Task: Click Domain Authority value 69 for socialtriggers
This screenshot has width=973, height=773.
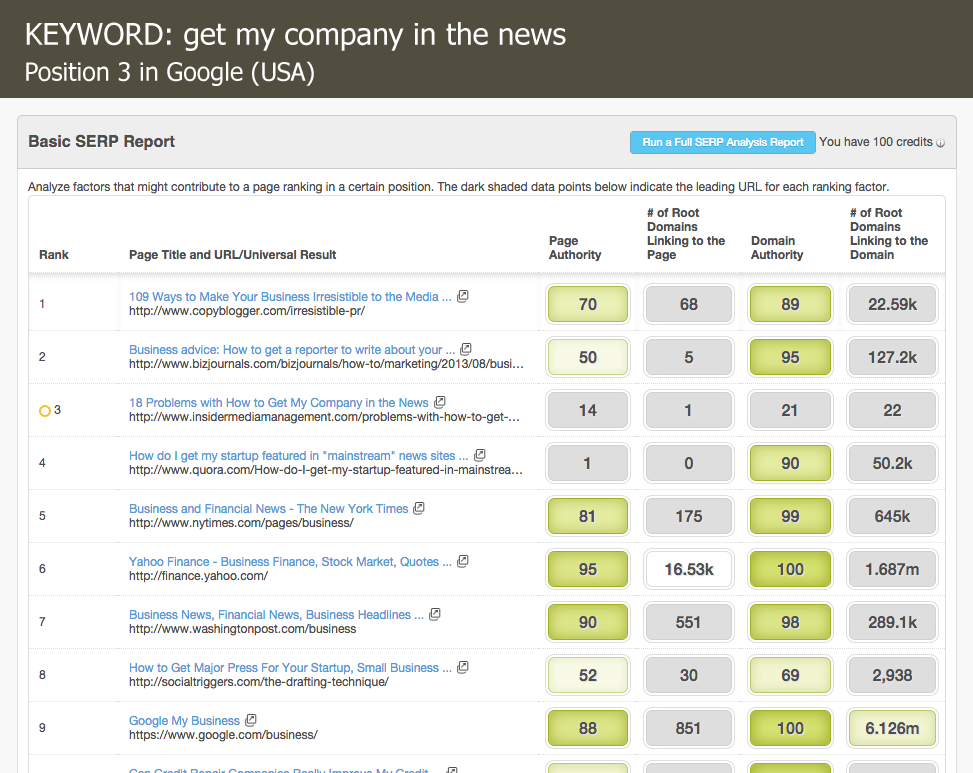Action: [790, 676]
